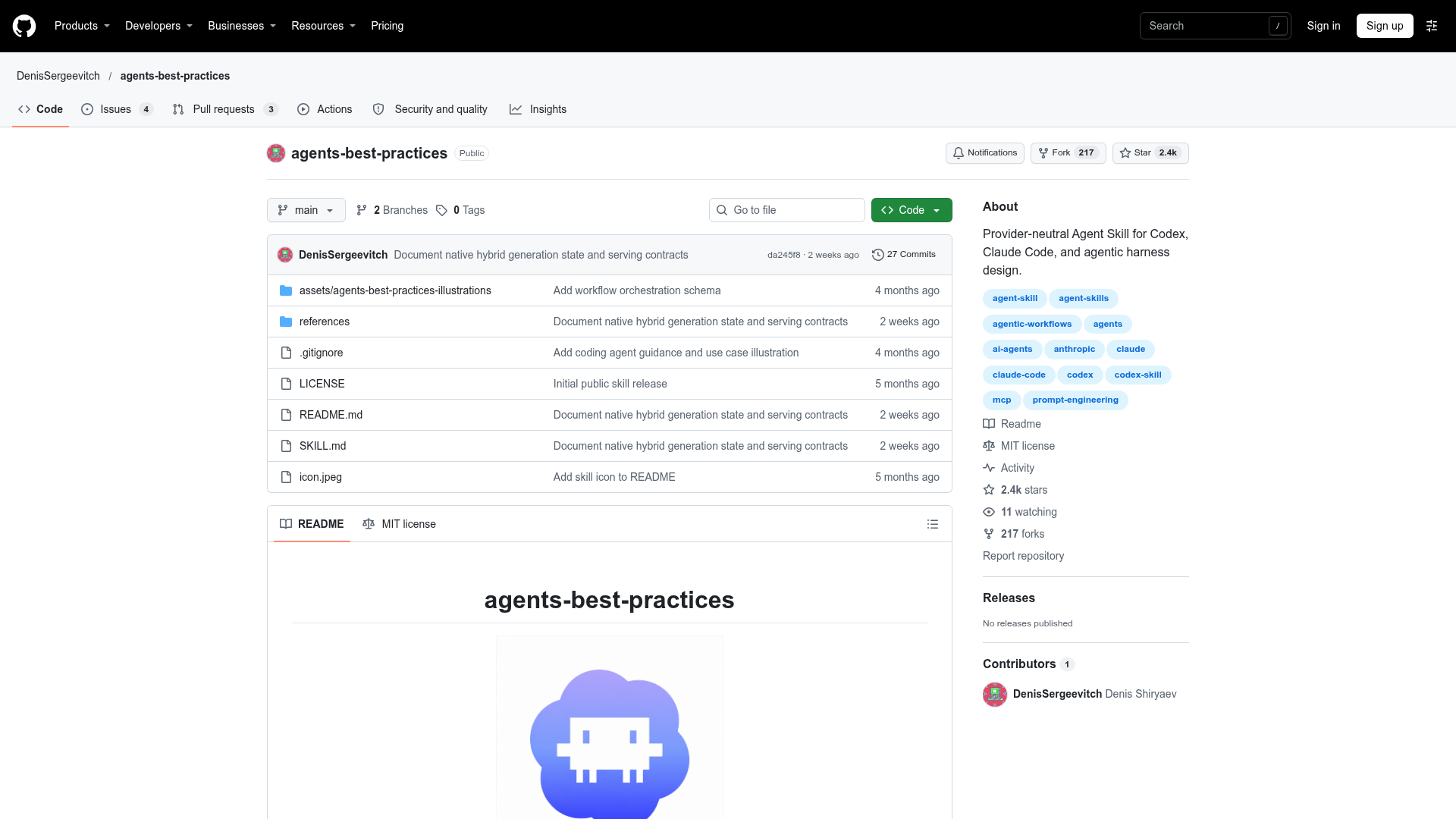Open the Actions tab
The image size is (1456, 819).
pyautogui.click(x=325, y=109)
